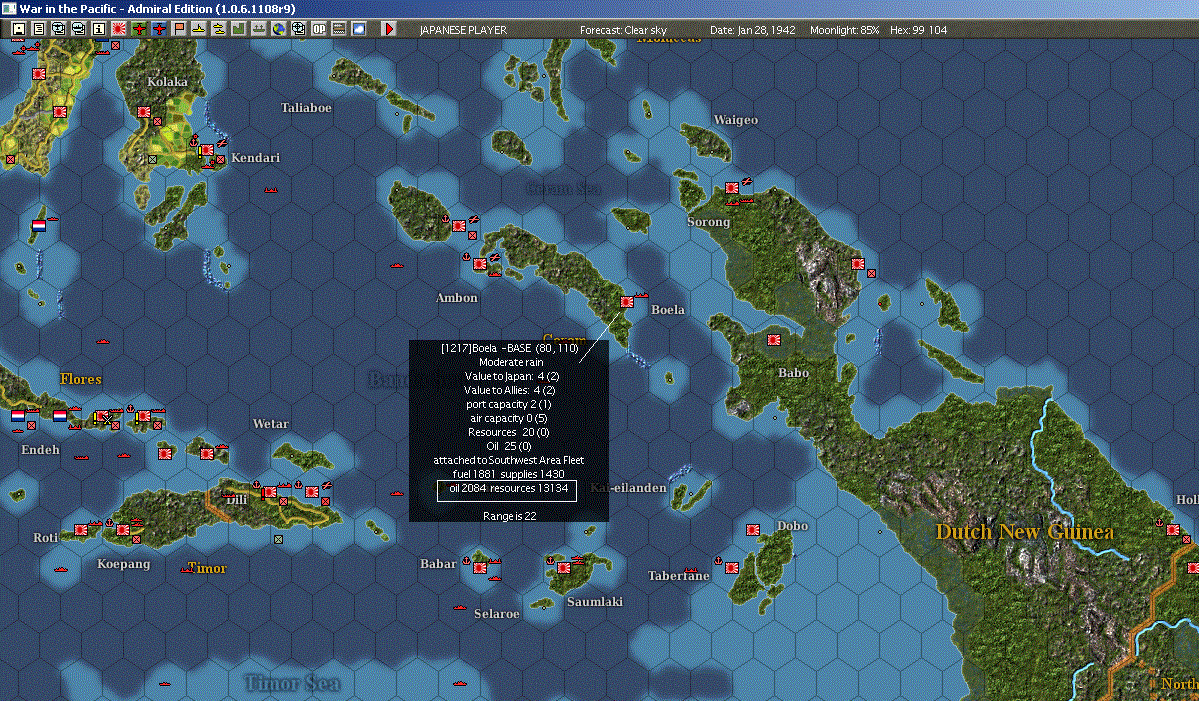Image resolution: width=1199 pixels, height=701 pixels.
Task: Click the 'Moonlight: 85%' status text
Action: (x=844, y=30)
